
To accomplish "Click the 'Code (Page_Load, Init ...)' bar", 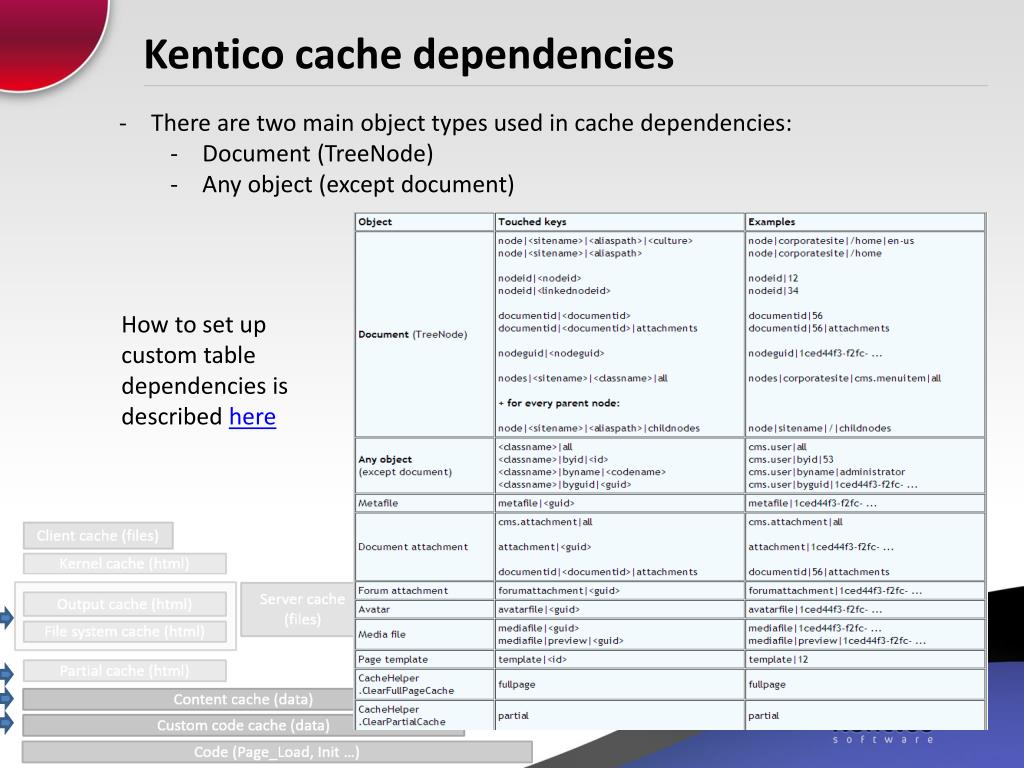I will pyautogui.click(x=277, y=752).
